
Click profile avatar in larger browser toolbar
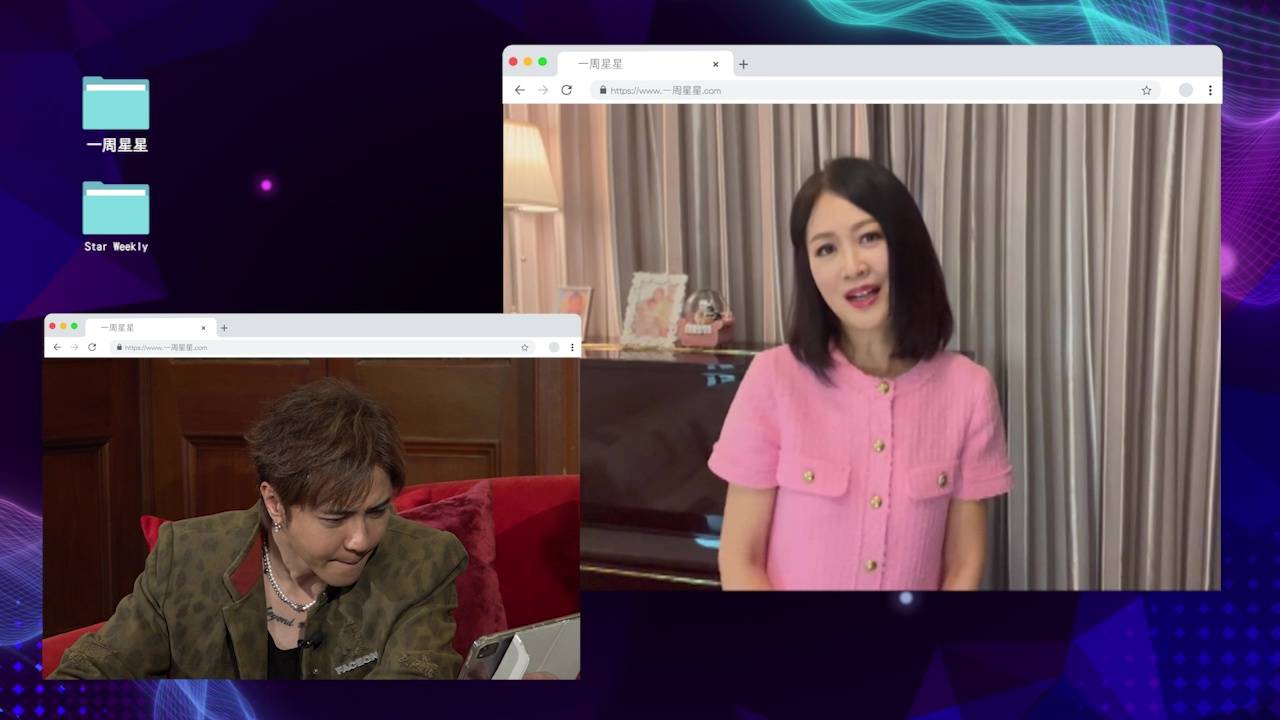(x=1185, y=90)
